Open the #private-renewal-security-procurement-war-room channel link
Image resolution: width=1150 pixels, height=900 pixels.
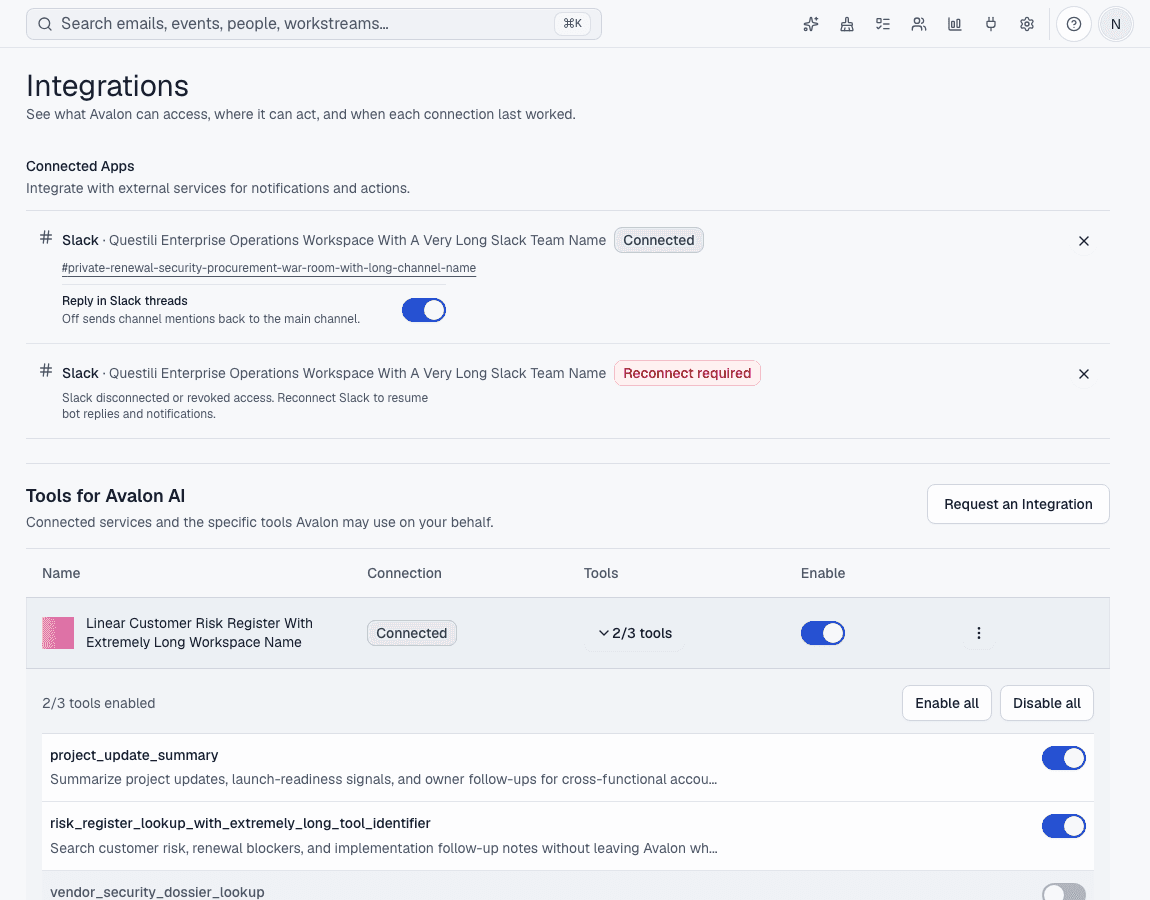point(269,268)
